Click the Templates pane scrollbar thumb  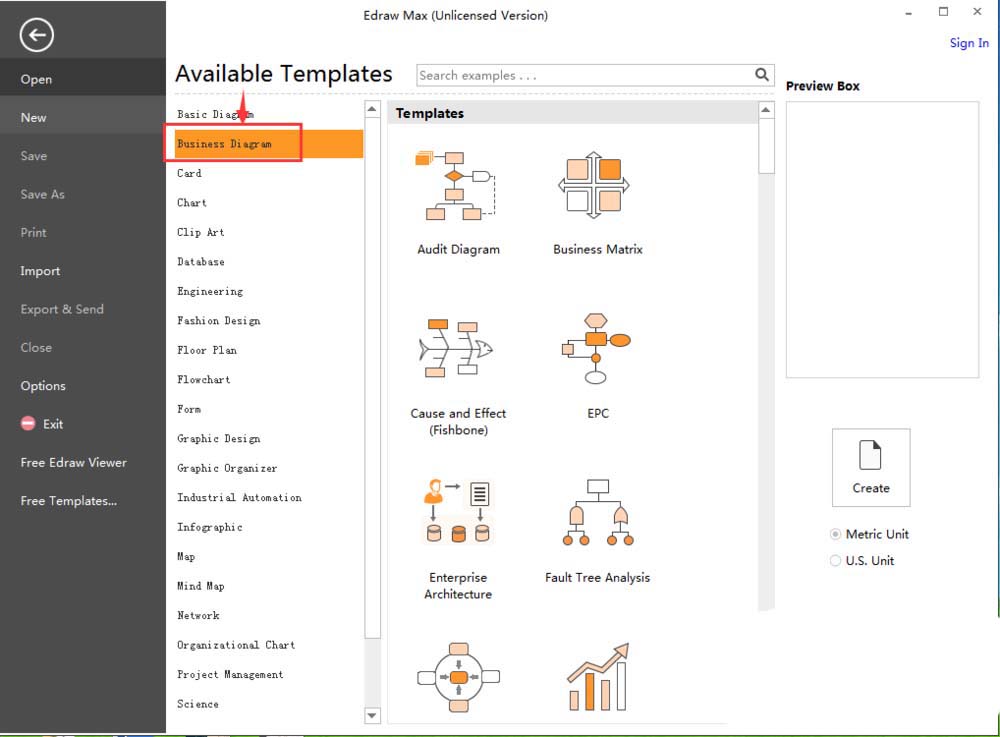(x=766, y=145)
